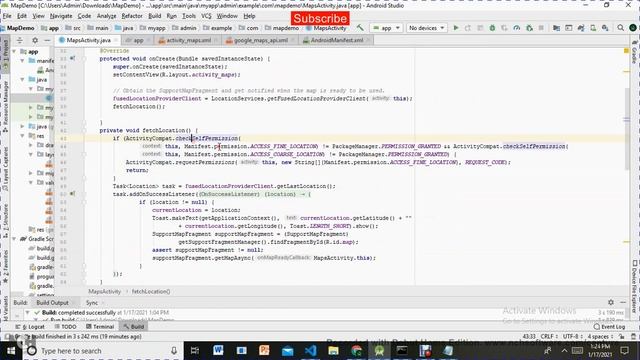Collapse the res folder node
This screenshot has height=360, width=640.
click(22, 136)
